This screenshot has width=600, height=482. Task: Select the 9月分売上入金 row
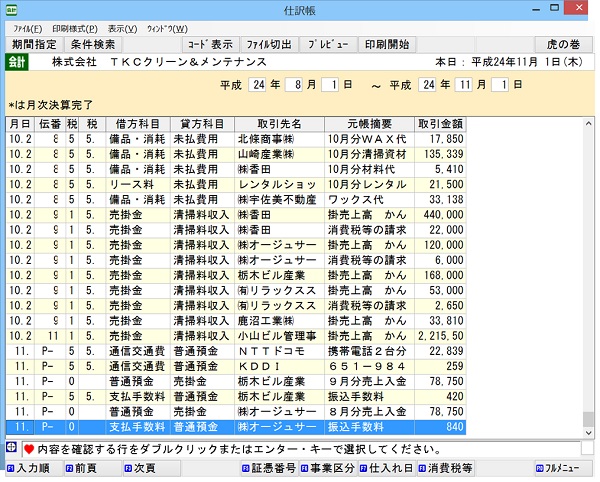click(x=236, y=381)
